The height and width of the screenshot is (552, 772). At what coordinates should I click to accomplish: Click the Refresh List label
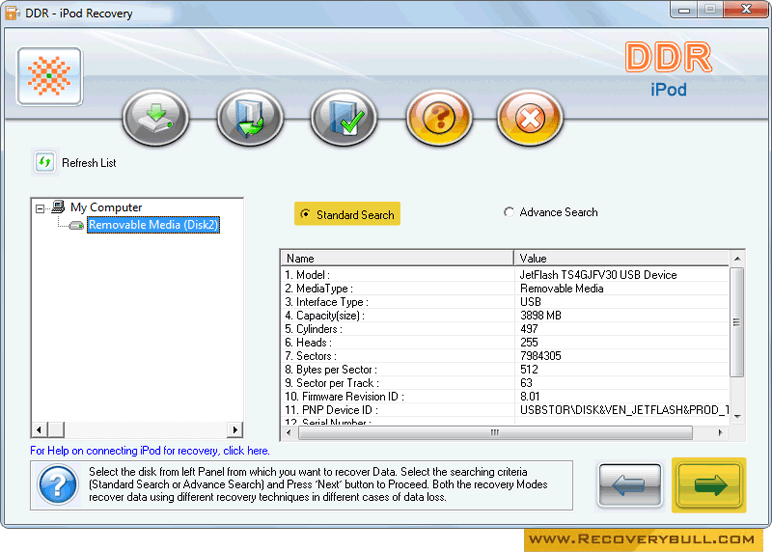(x=89, y=163)
